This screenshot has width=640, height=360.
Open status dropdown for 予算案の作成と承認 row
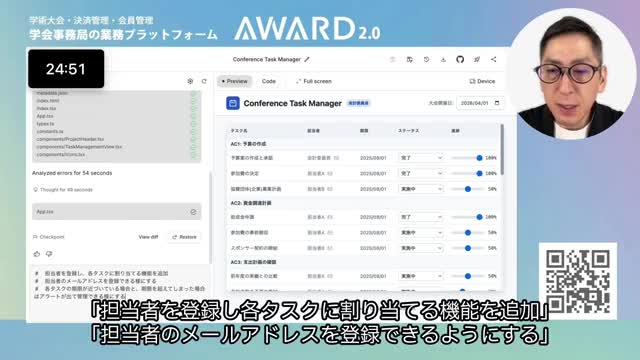pyautogui.click(x=421, y=158)
